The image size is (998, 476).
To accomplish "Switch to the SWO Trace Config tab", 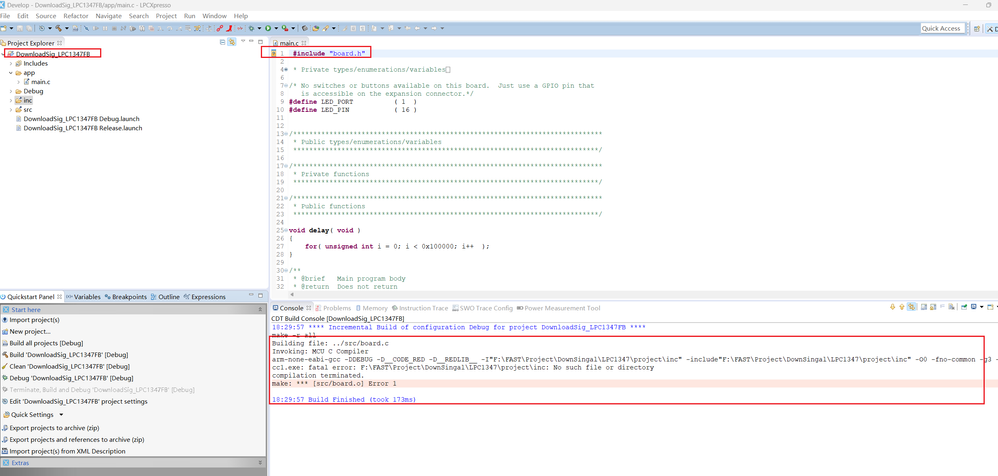I will (x=482, y=308).
